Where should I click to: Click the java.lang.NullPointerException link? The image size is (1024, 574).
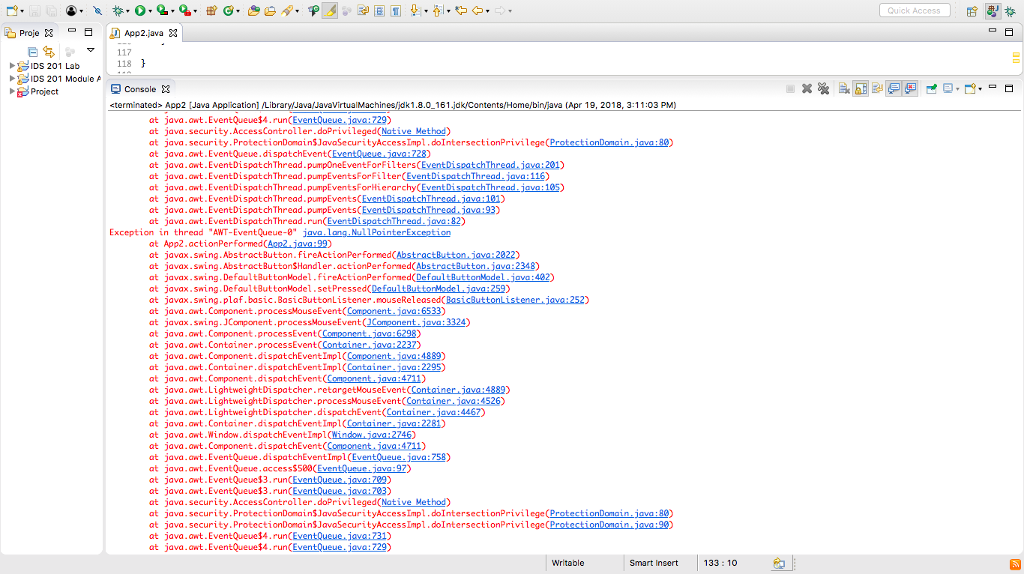tap(376, 232)
